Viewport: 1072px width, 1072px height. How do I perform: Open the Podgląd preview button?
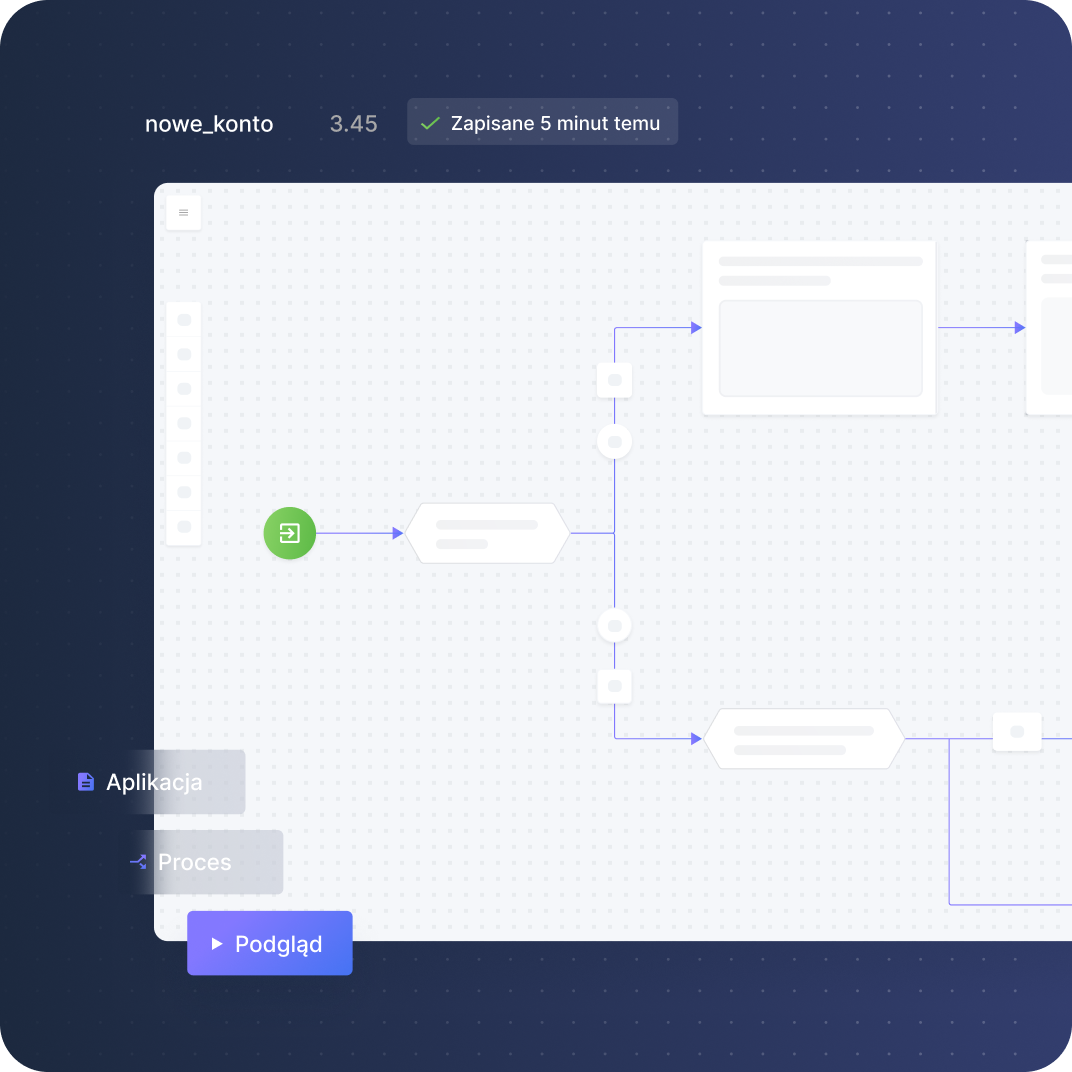(x=270, y=943)
